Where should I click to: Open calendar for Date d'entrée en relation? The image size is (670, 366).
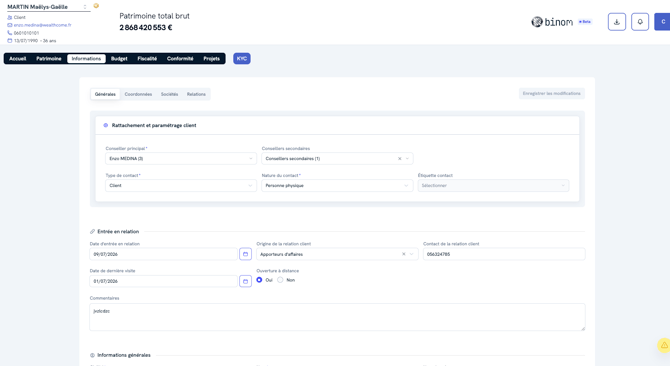pos(245,254)
